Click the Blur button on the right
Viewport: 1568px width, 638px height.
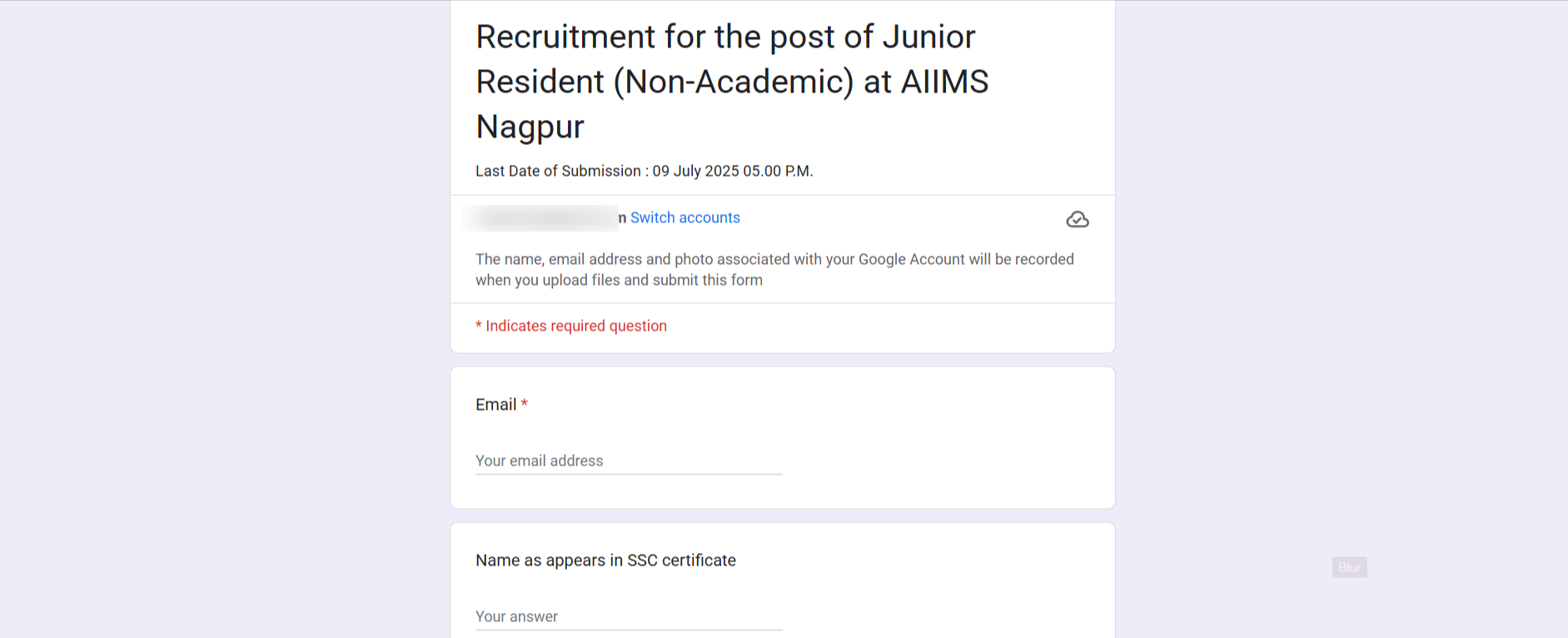coord(1348,567)
